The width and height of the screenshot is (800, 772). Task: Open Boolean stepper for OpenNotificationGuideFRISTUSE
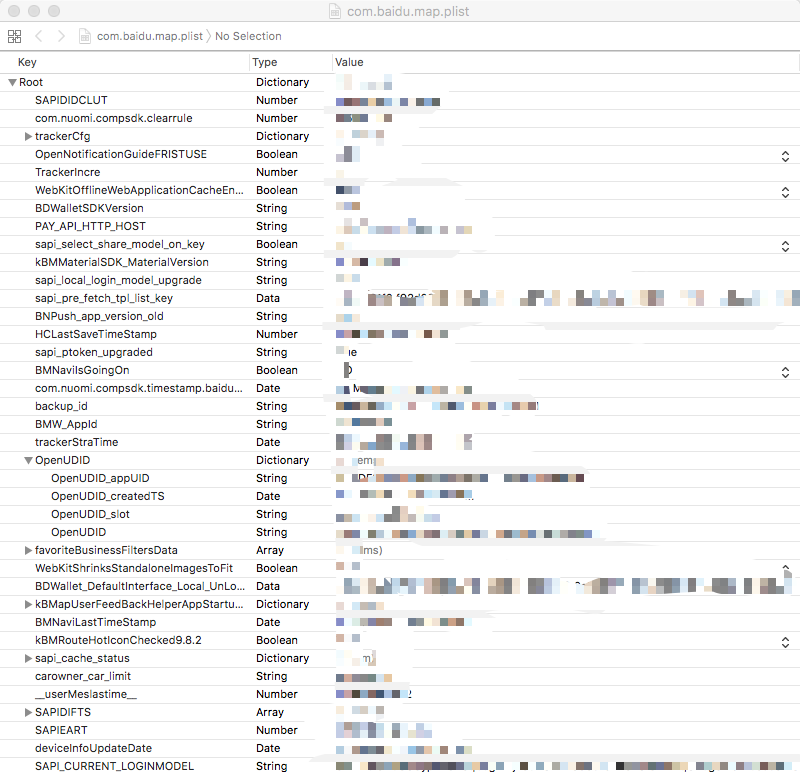pyautogui.click(x=785, y=155)
